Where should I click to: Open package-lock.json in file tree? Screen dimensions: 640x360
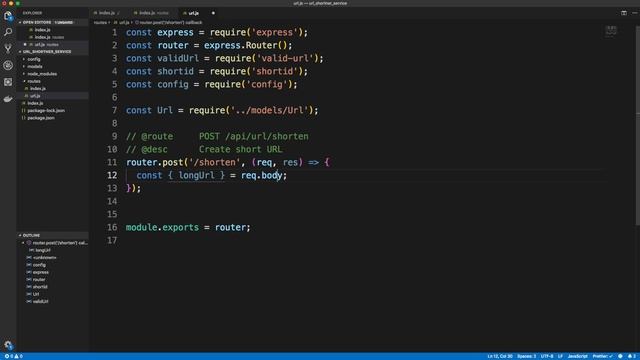coord(46,111)
